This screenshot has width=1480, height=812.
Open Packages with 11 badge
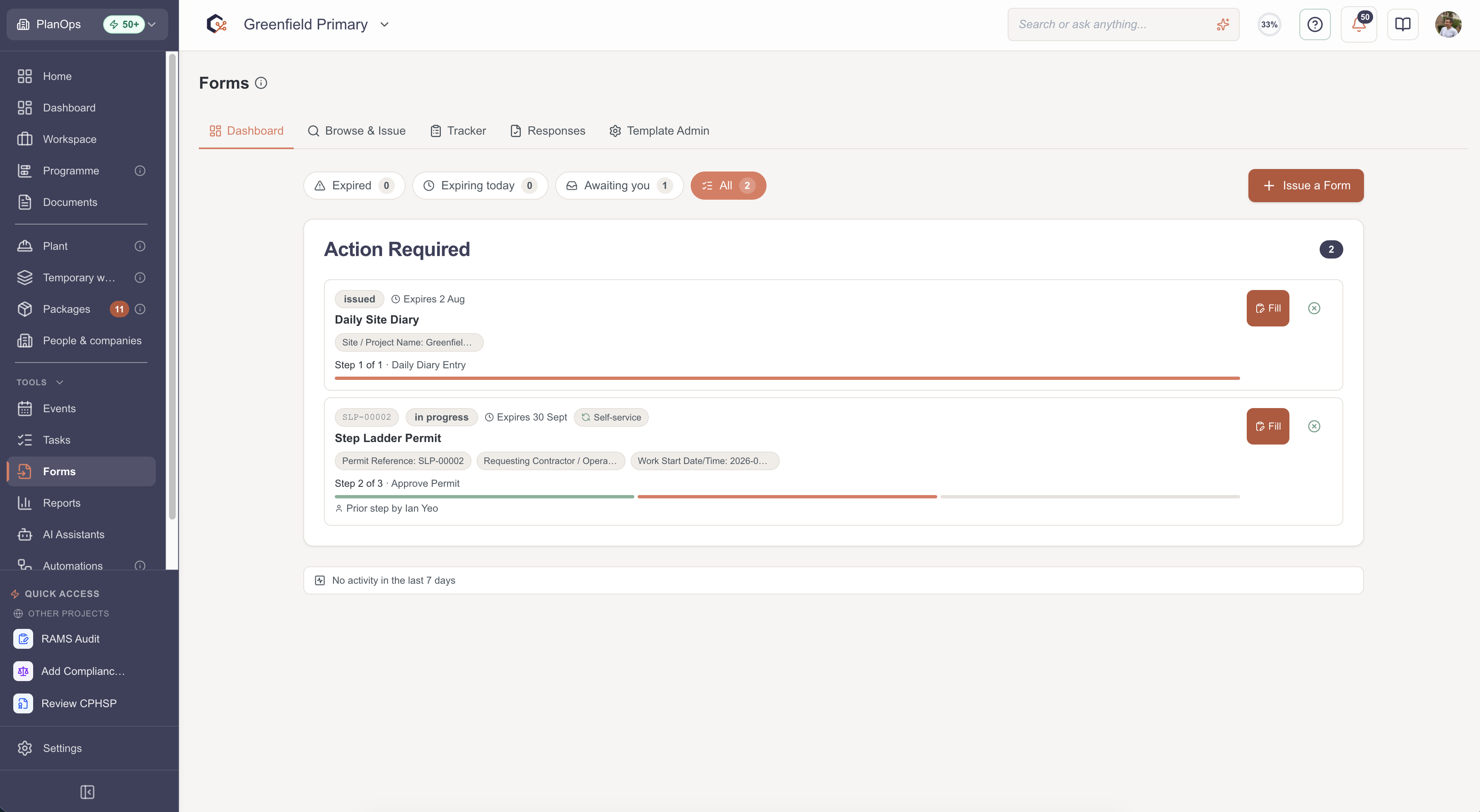[x=81, y=309]
